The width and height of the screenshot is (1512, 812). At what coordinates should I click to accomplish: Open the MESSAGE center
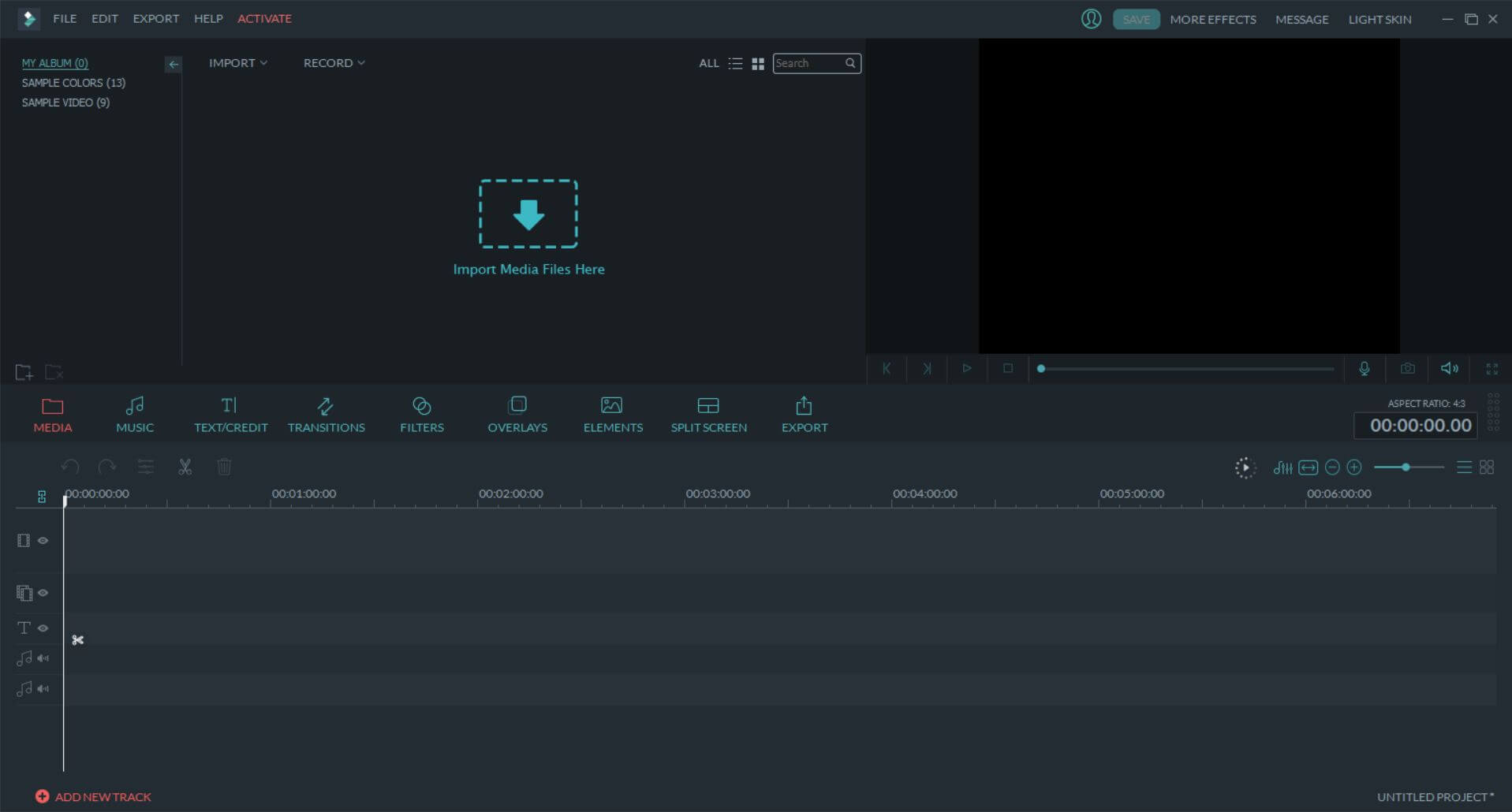tap(1302, 19)
